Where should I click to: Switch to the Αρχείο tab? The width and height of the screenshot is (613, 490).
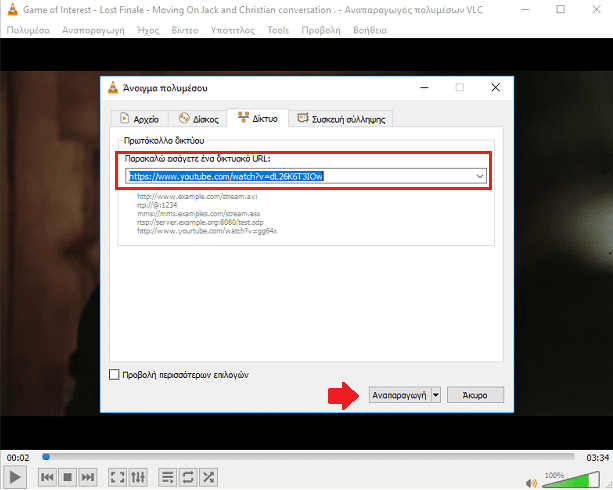(x=140, y=119)
